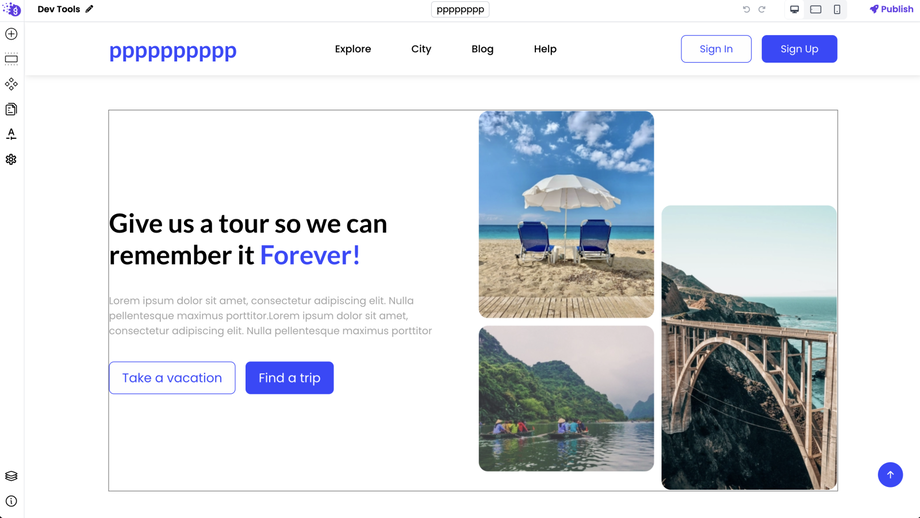
Task: Click the Publish button
Action: 891,9
